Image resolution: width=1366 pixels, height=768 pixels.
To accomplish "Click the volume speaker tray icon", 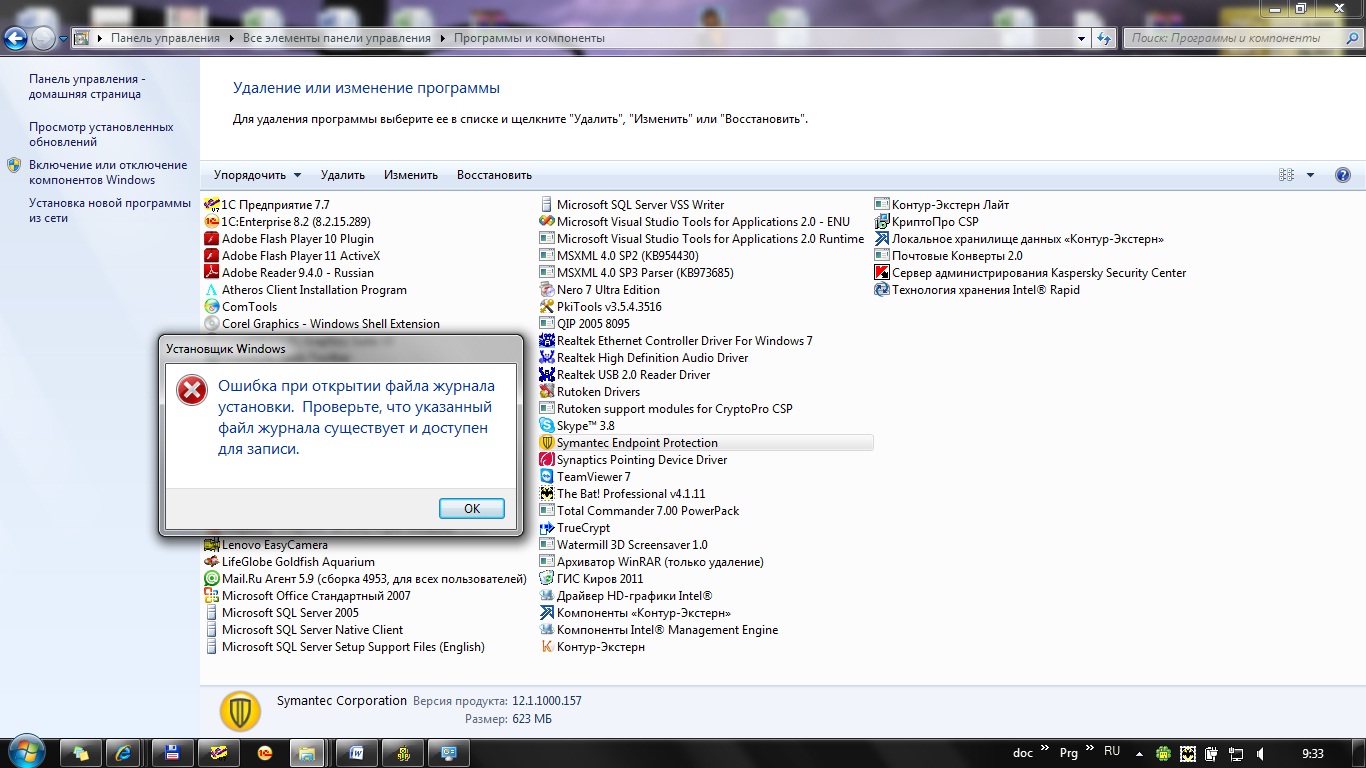I will point(1261,753).
